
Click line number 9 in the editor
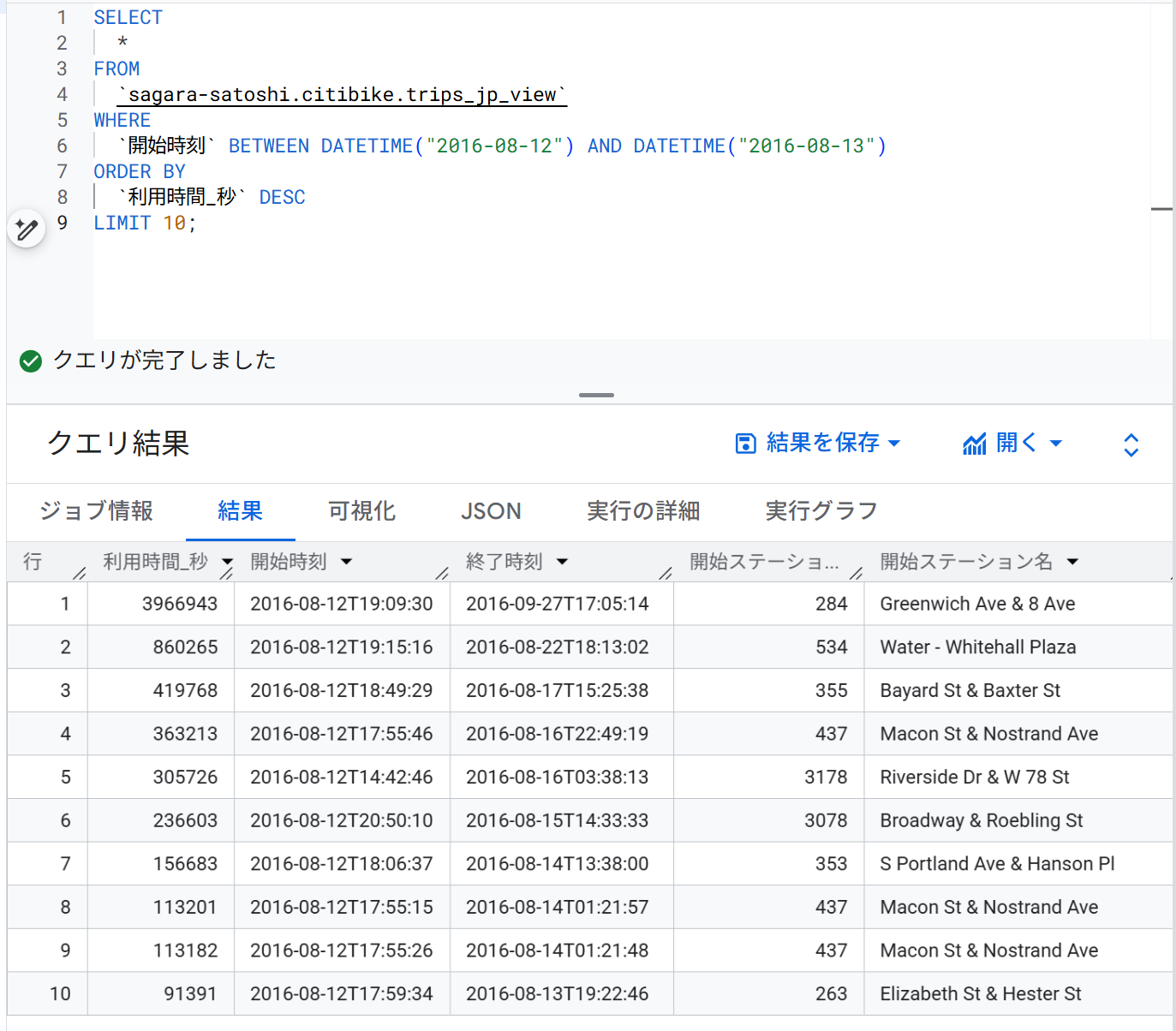click(62, 223)
